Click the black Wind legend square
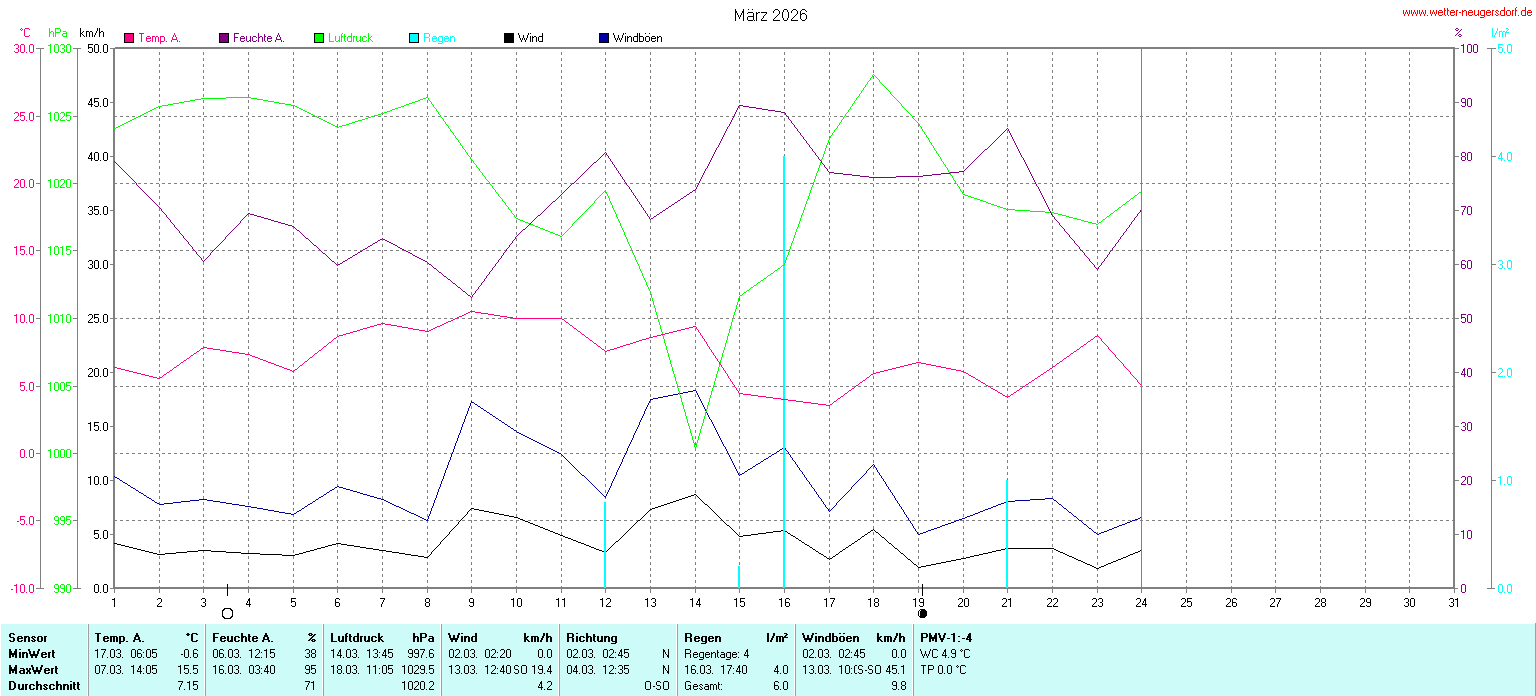Image resolution: width=1536 pixels, height=696 pixels. click(509, 38)
